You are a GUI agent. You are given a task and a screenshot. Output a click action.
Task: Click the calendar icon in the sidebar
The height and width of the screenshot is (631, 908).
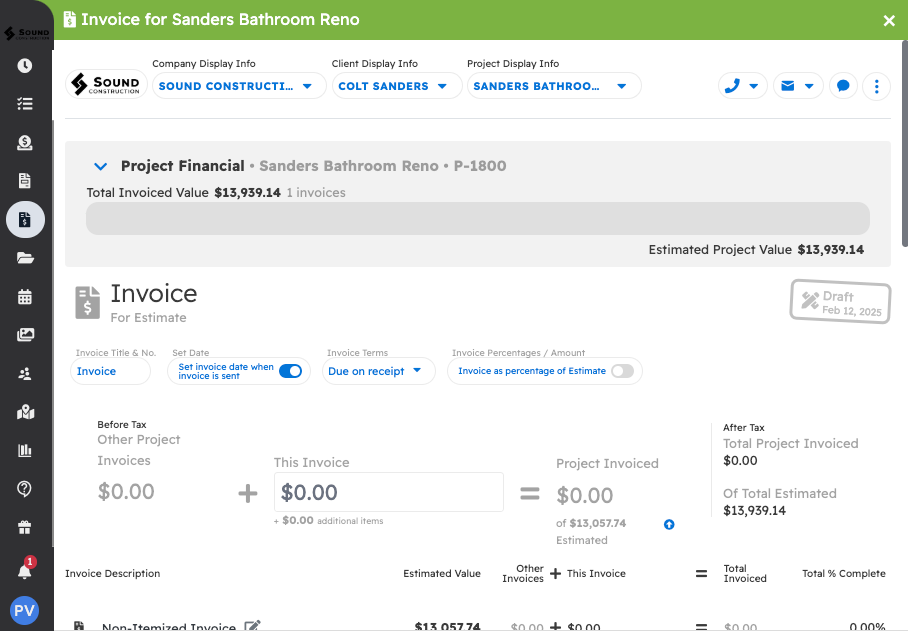coord(25,297)
